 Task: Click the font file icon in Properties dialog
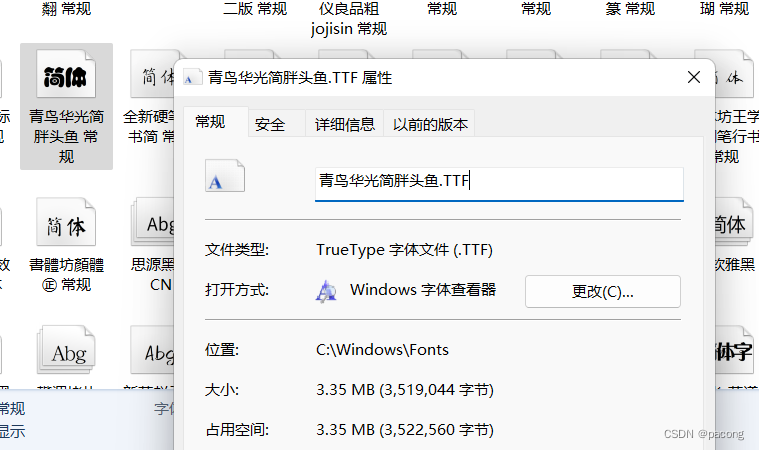(225, 176)
